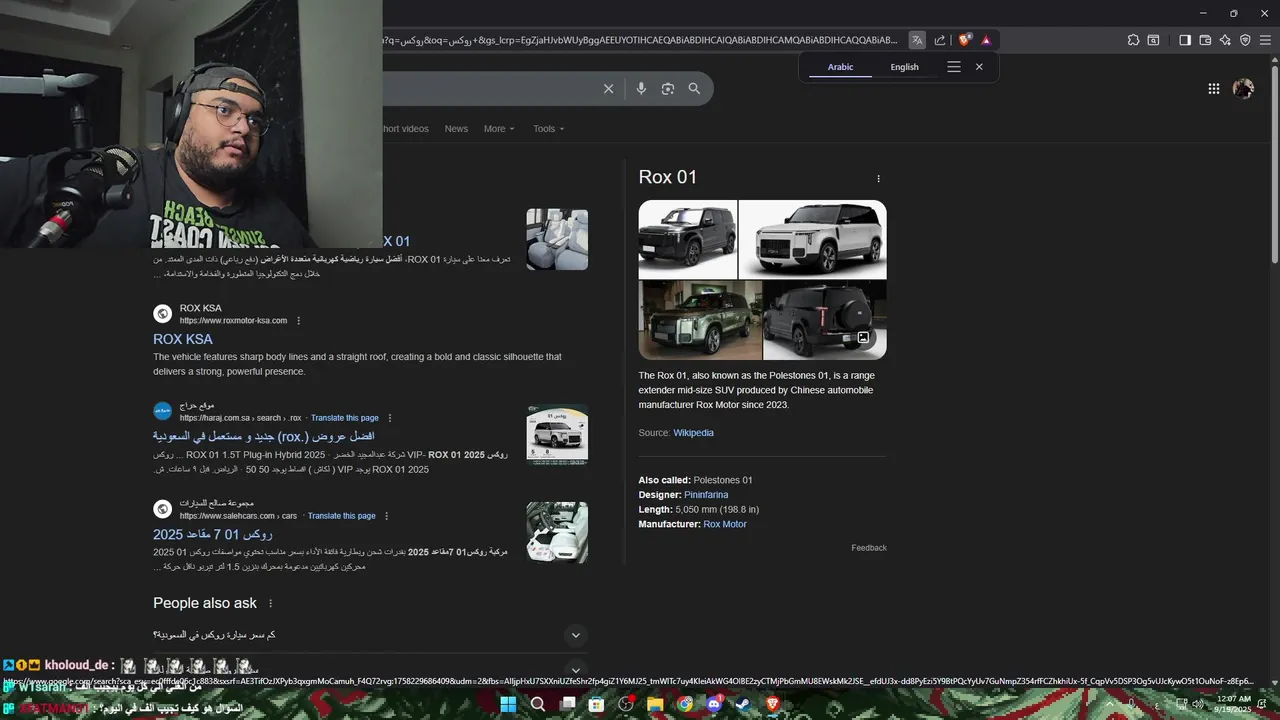Click the page vertical scrollbar
The image size is (1280, 720).
[x=1273, y=163]
